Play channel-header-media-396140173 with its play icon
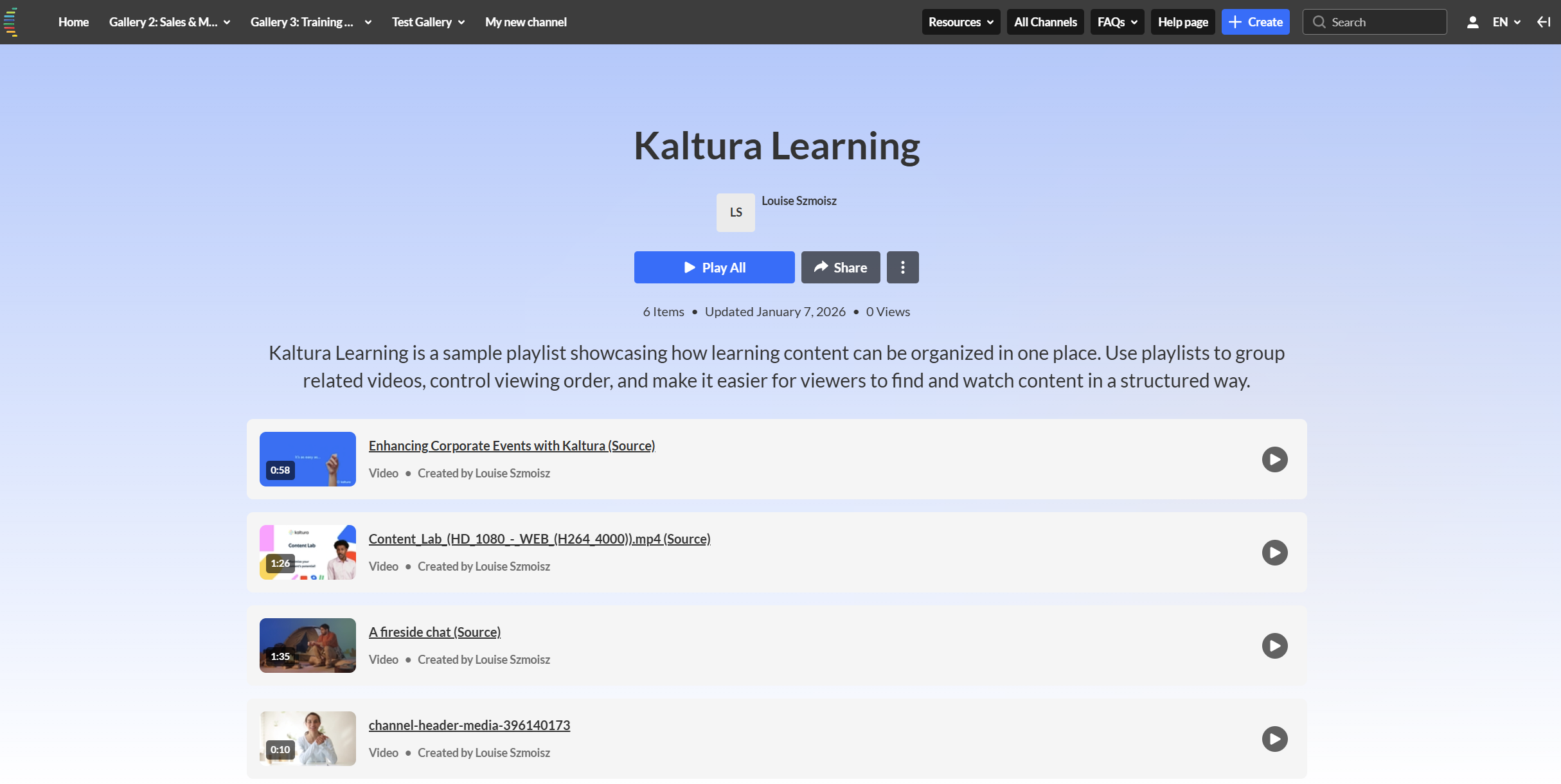1561x784 pixels. pos(1274,739)
